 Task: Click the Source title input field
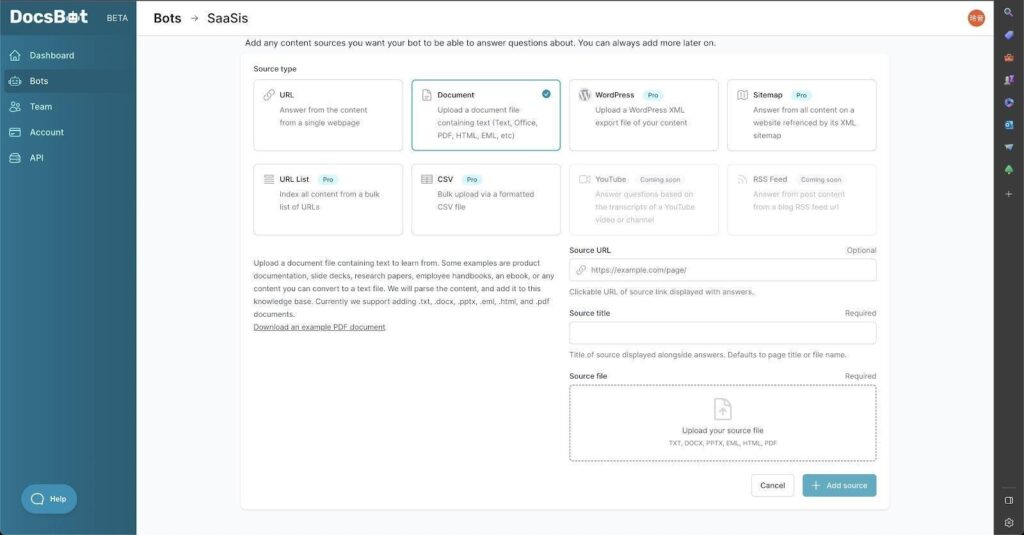[x=722, y=333]
